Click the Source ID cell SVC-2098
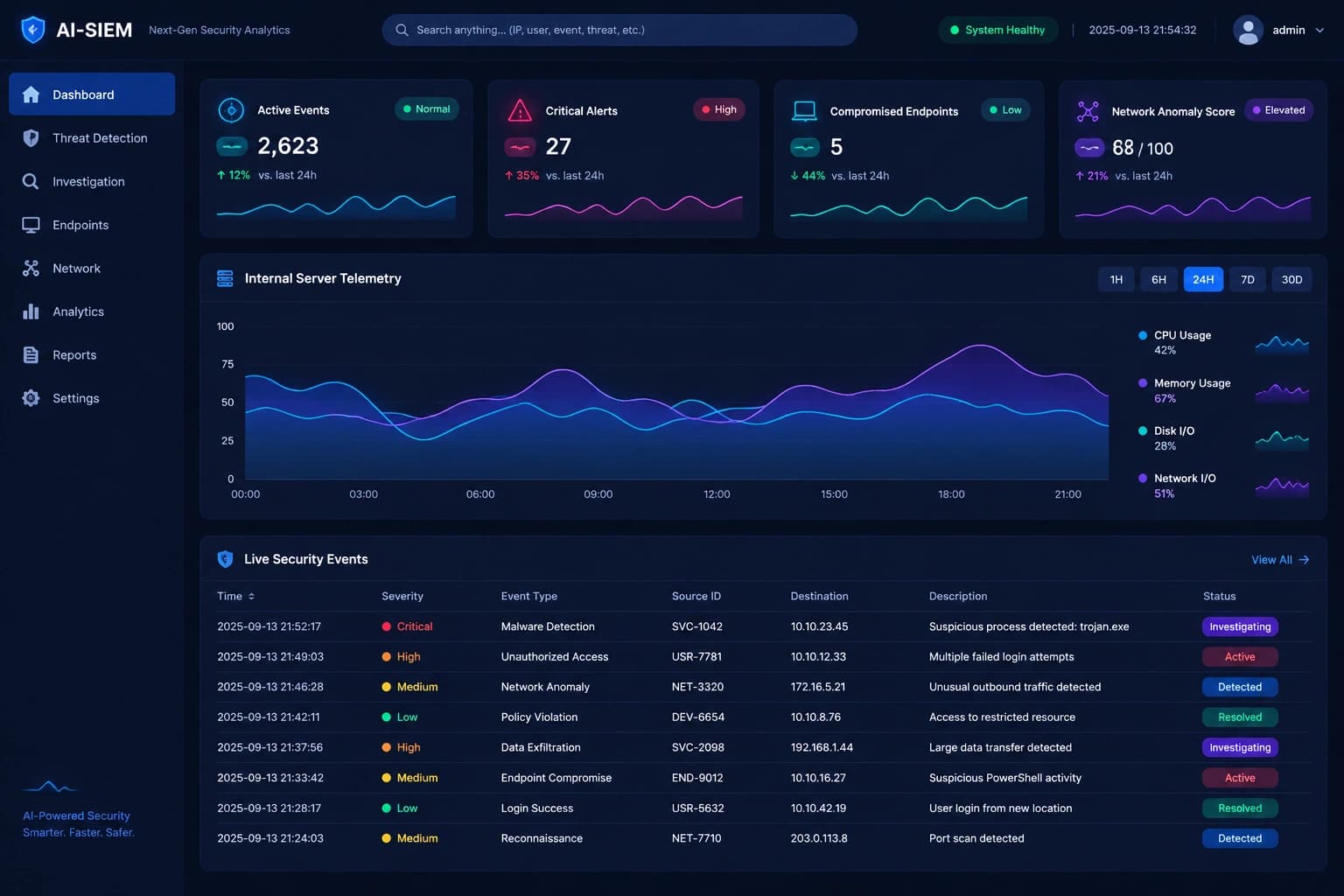This screenshot has height=896, width=1344. (x=698, y=747)
